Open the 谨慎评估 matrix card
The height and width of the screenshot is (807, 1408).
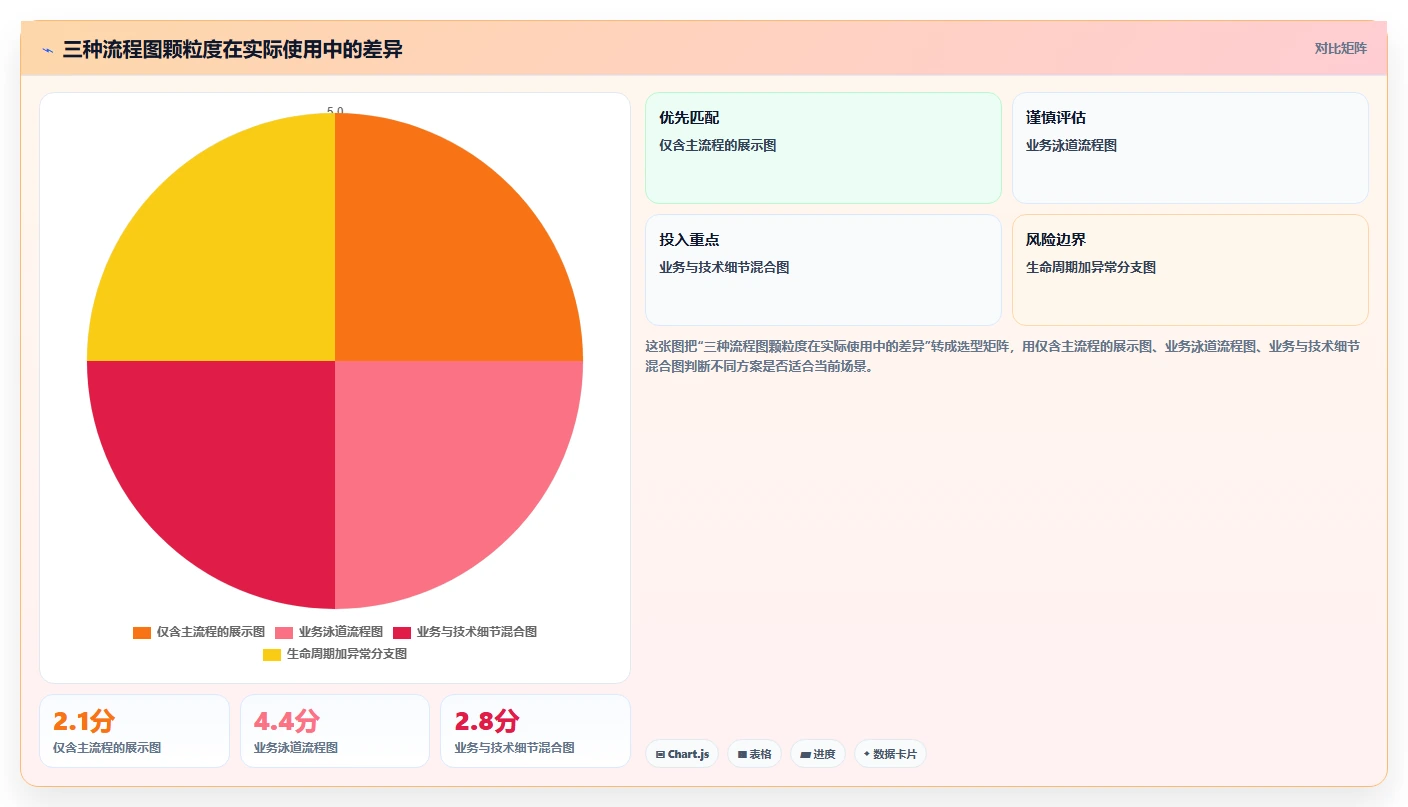point(1190,148)
